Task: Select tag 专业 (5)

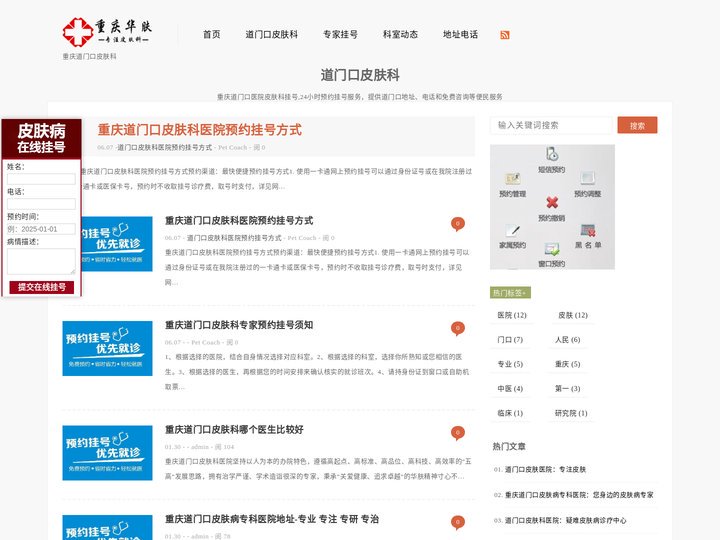Action: (x=510, y=364)
